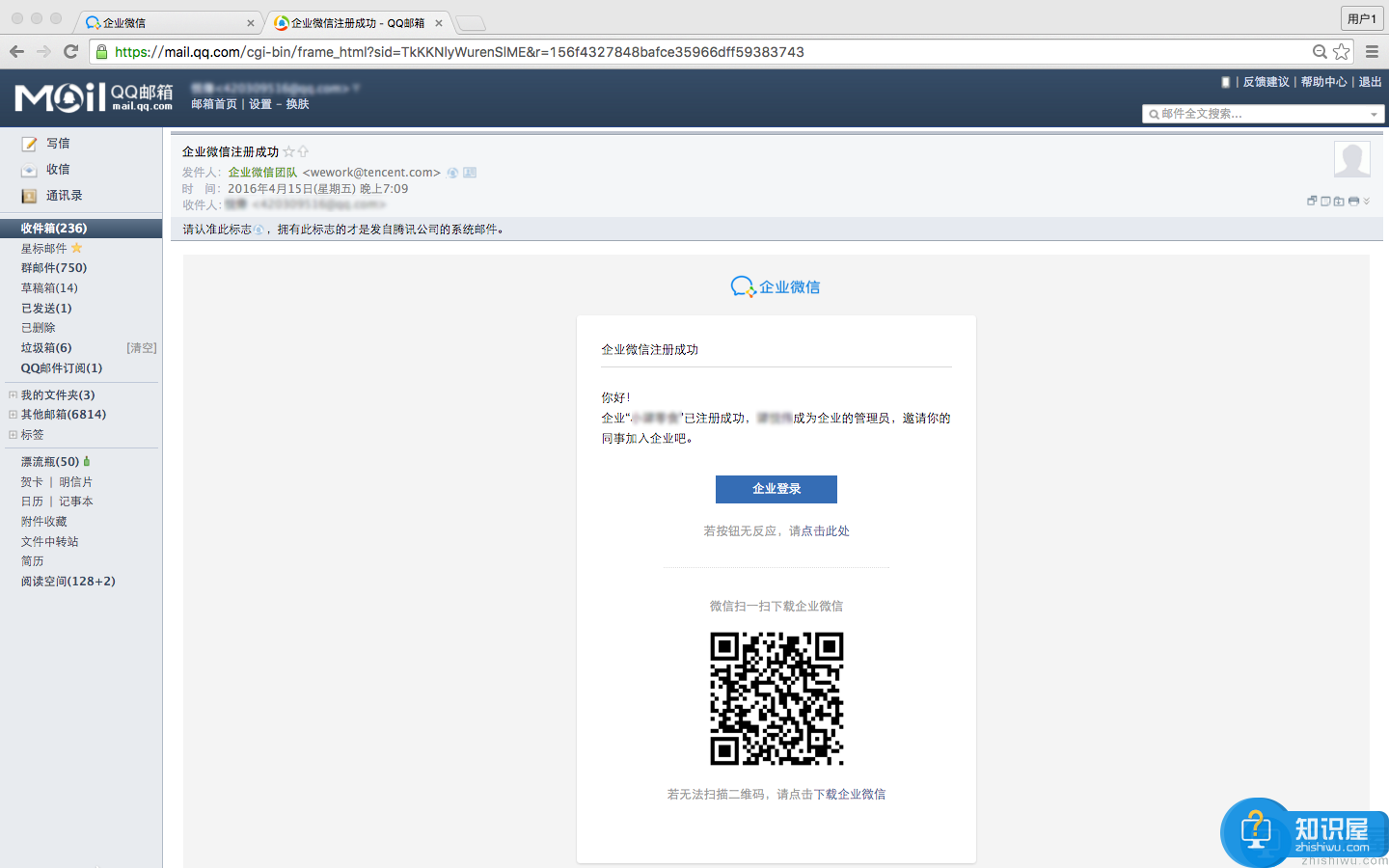Click the 企业微信 logo in email body
Viewport: 1389px width, 868px height.
[x=776, y=286]
